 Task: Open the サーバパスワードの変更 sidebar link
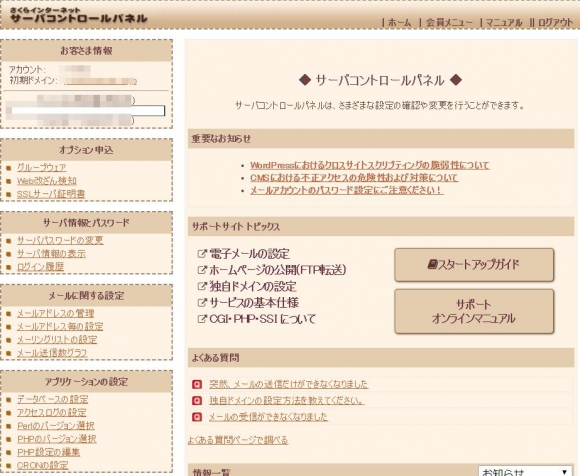click(60, 240)
